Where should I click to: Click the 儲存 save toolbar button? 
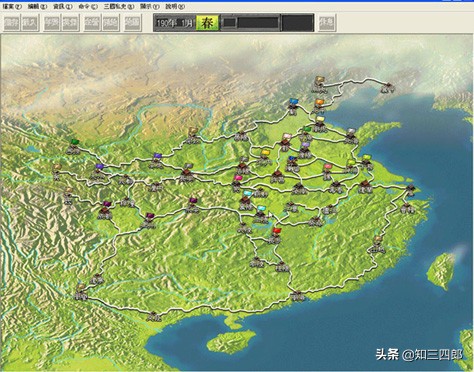pyautogui.click(x=12, y=23)
